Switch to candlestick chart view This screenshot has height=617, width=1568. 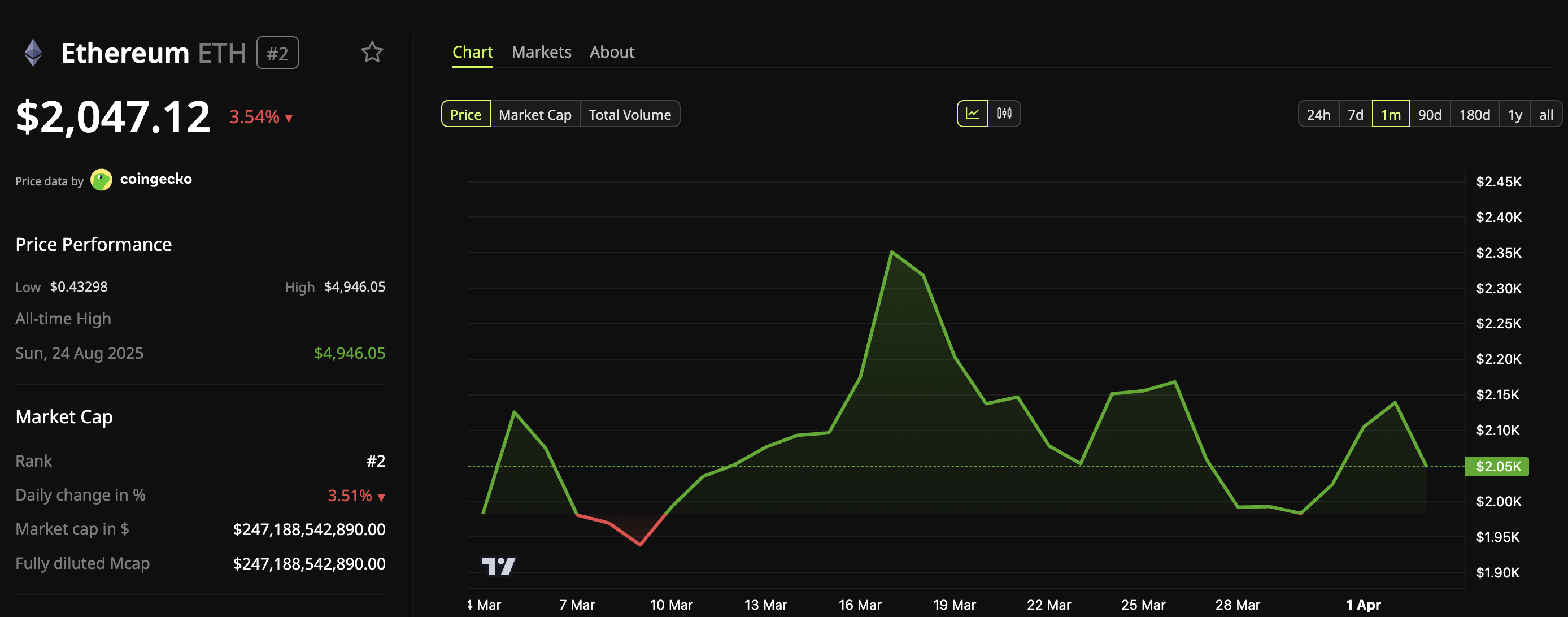coord(1004,114)
